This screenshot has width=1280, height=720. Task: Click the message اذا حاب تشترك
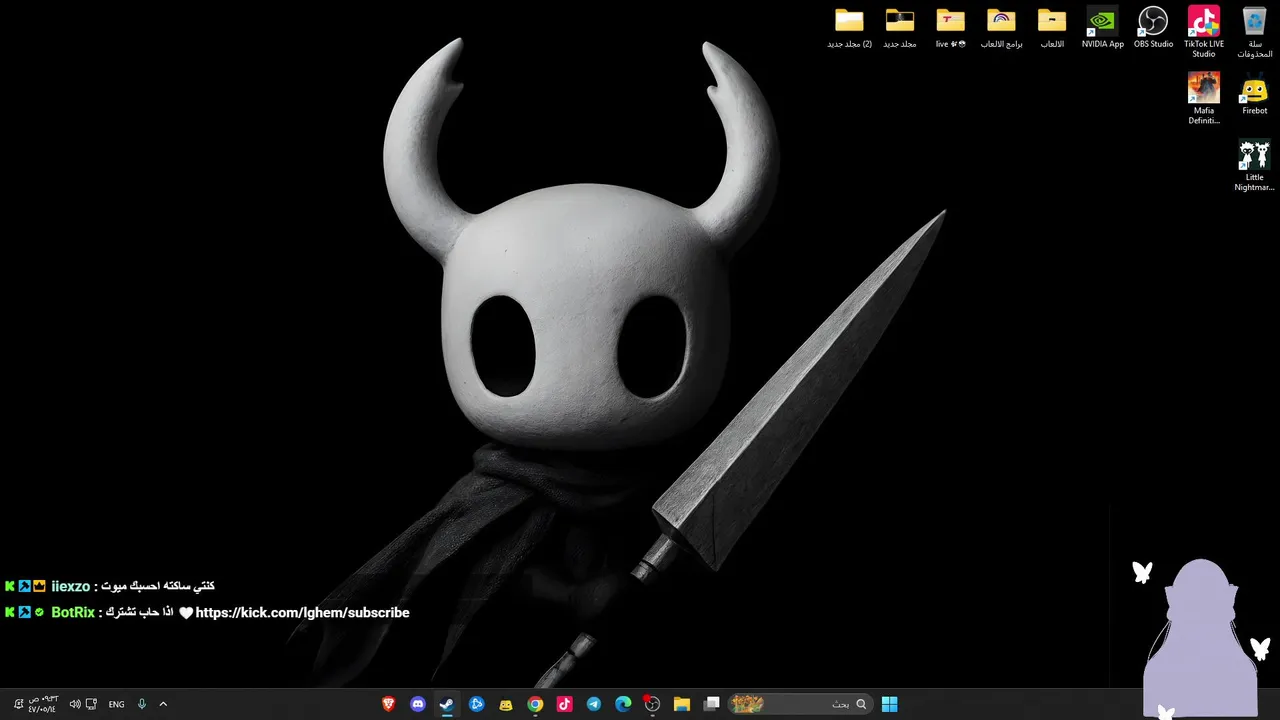click(x=139, y=612)
